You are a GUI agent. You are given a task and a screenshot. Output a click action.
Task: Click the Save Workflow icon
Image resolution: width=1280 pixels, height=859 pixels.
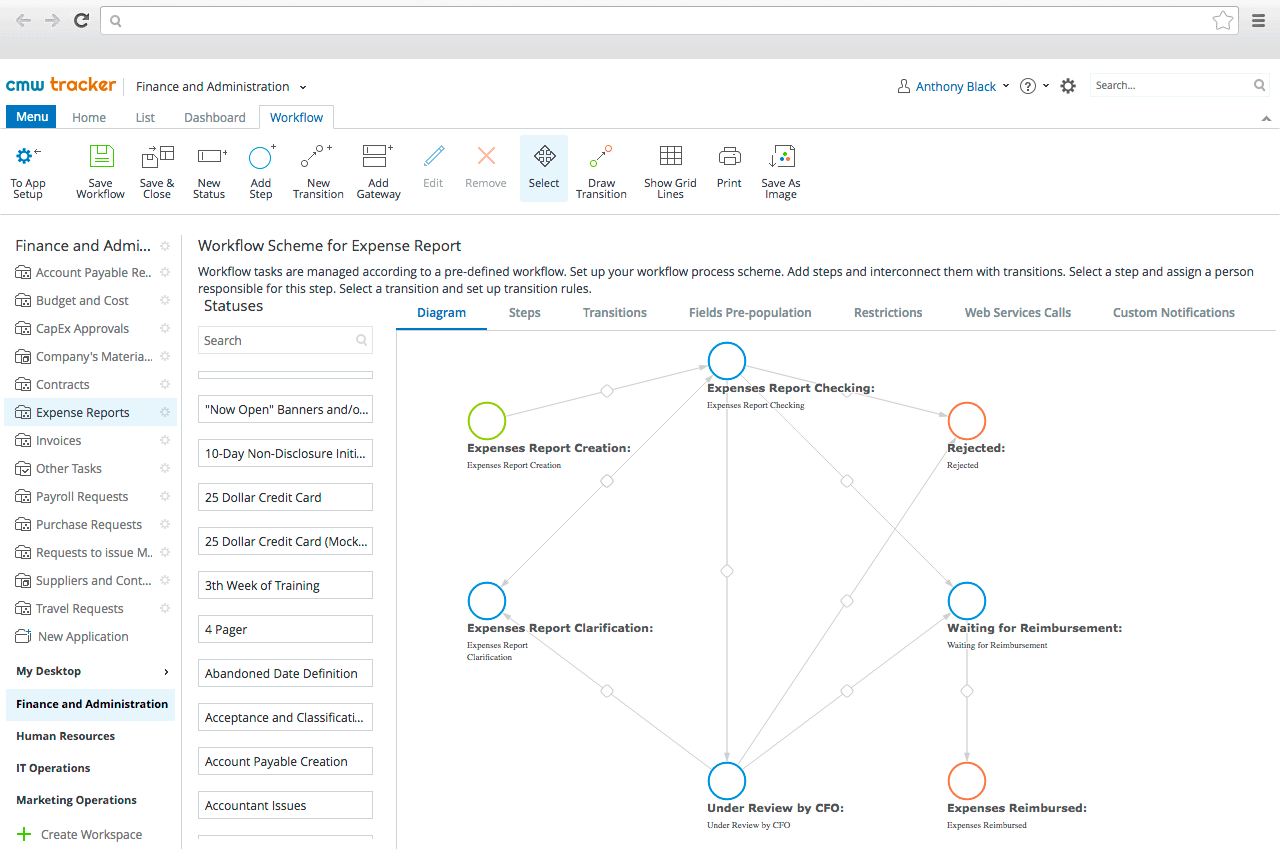click(x=101, y=156)
